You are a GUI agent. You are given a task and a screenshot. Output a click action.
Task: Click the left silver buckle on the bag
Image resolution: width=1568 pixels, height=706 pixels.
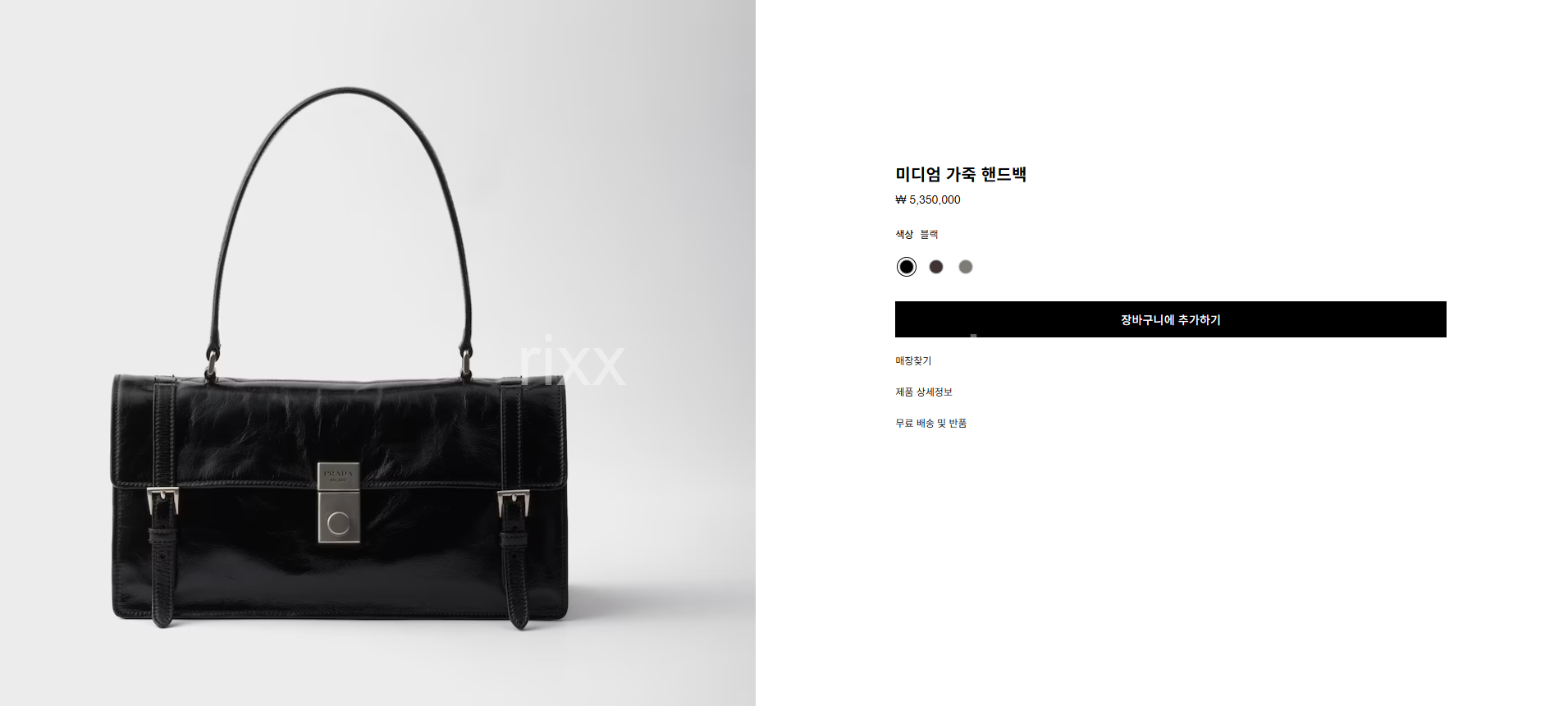point(162,500)
